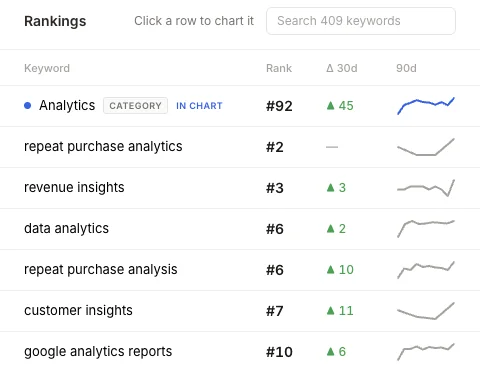
Task: Click the 90d column header
Action: pyautogui.click(x=406, y=68)
